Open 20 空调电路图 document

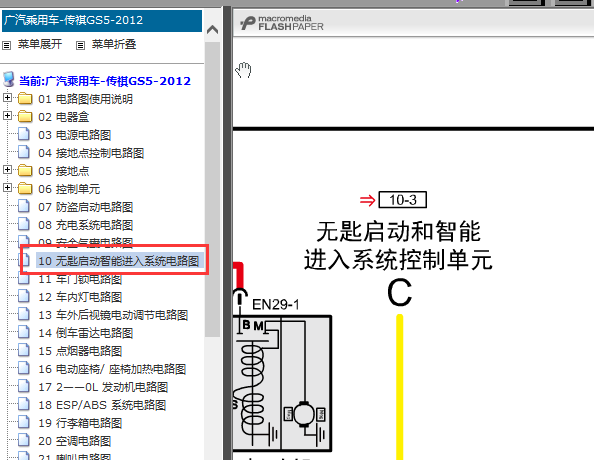[x=74, y=441]
